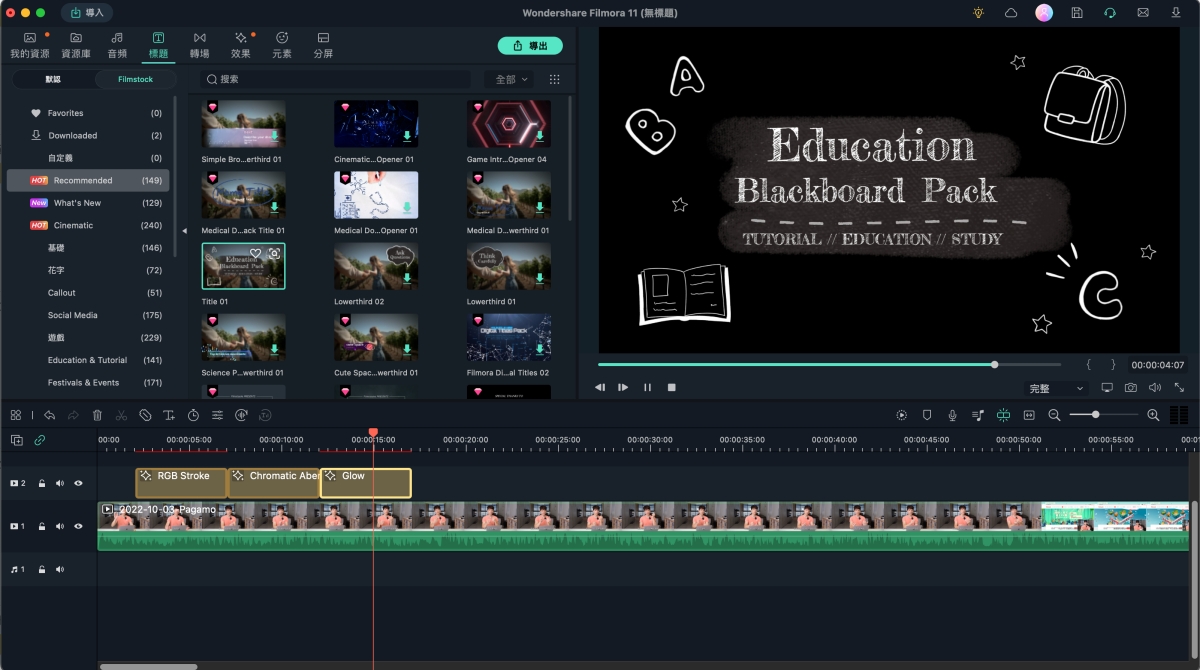Mute audio track 1 speaker icon
This screenshot has width=1200, height=670.
pyautogui.click(x=60, y=569)
